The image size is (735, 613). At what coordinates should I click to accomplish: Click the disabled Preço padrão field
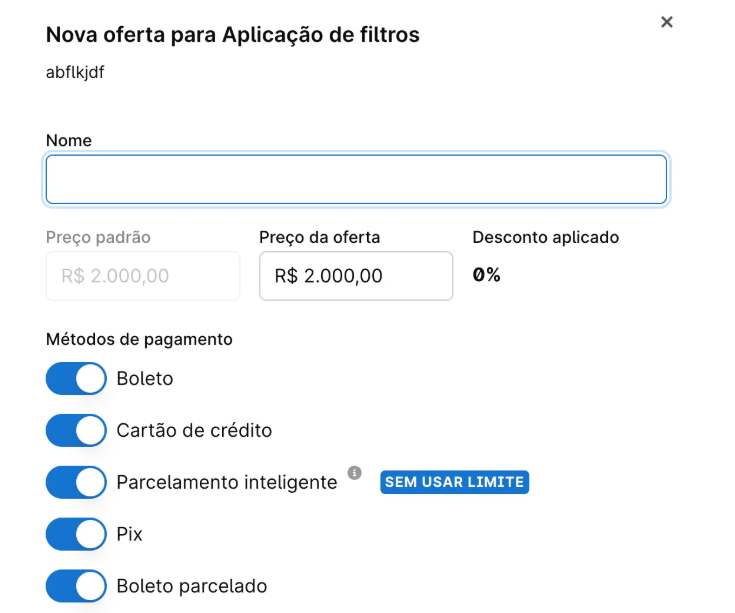pyautogui.click(x=143, y=276)
